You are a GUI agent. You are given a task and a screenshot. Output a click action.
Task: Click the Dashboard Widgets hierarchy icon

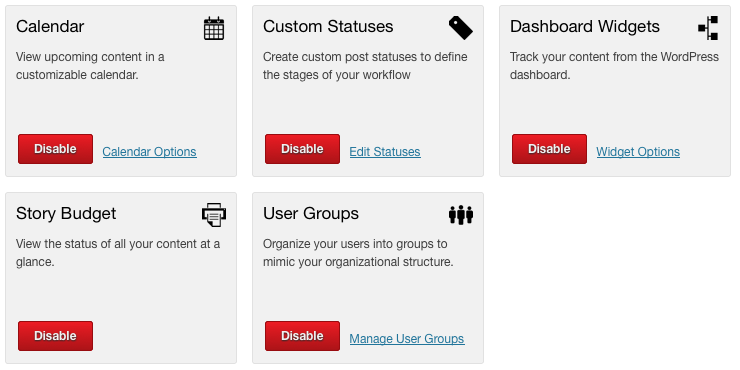[x=708, y=28]
